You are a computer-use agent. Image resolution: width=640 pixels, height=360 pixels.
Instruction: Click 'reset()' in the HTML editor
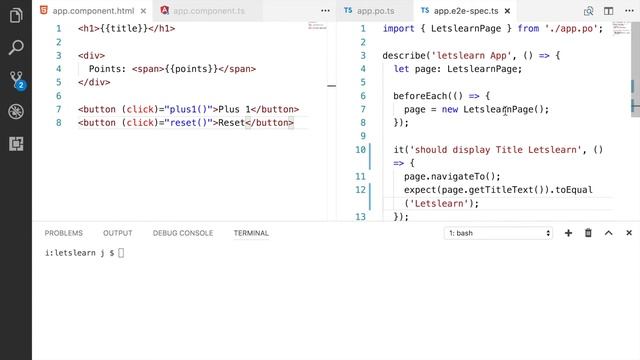point(188,123)
